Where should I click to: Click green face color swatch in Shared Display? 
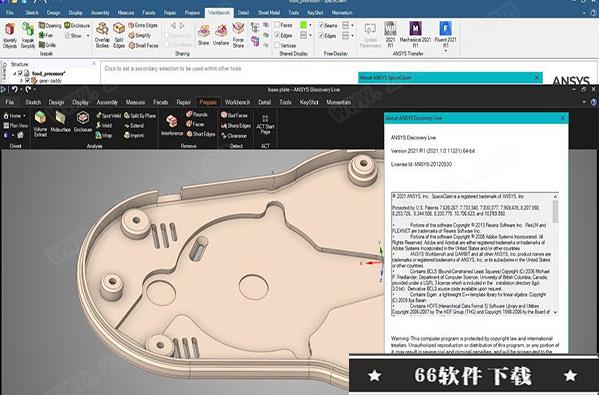[303, 25]
